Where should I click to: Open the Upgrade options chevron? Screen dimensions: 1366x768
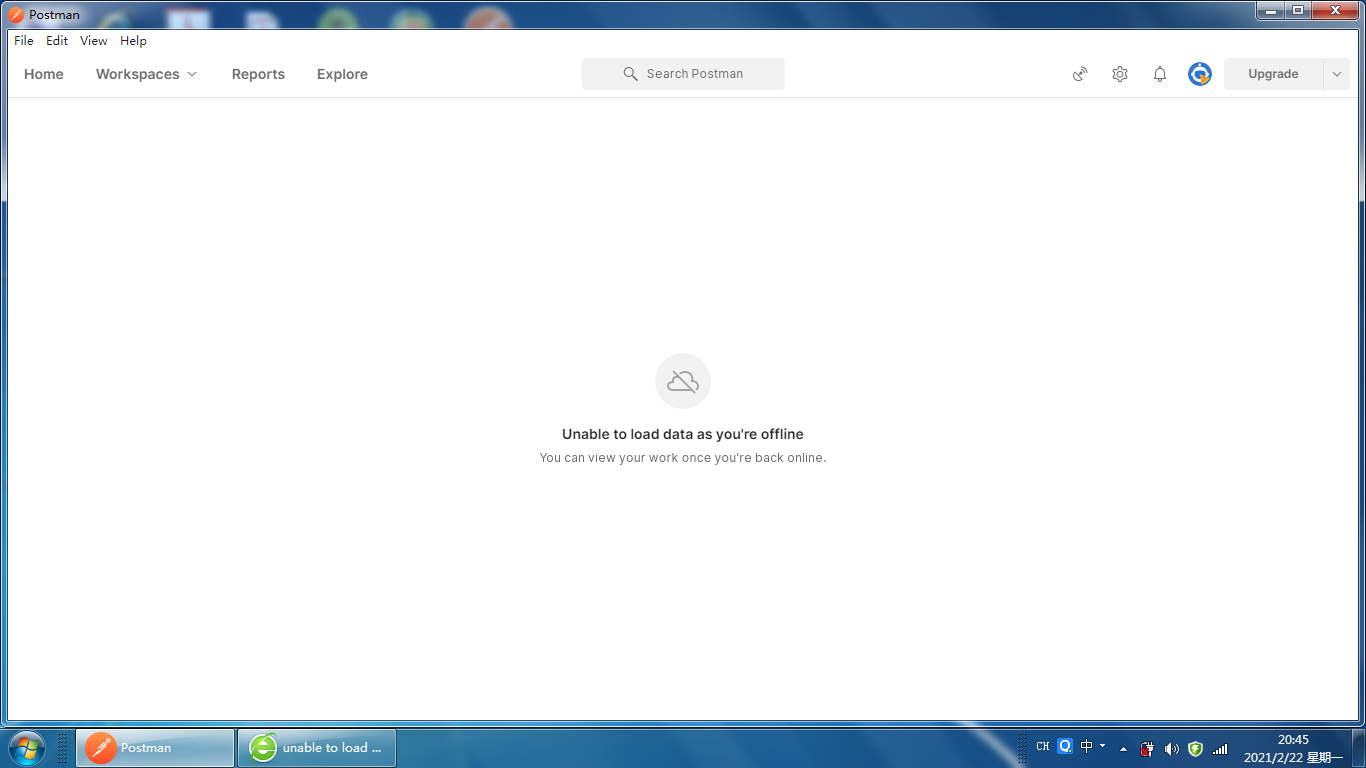coord(1336,73)
